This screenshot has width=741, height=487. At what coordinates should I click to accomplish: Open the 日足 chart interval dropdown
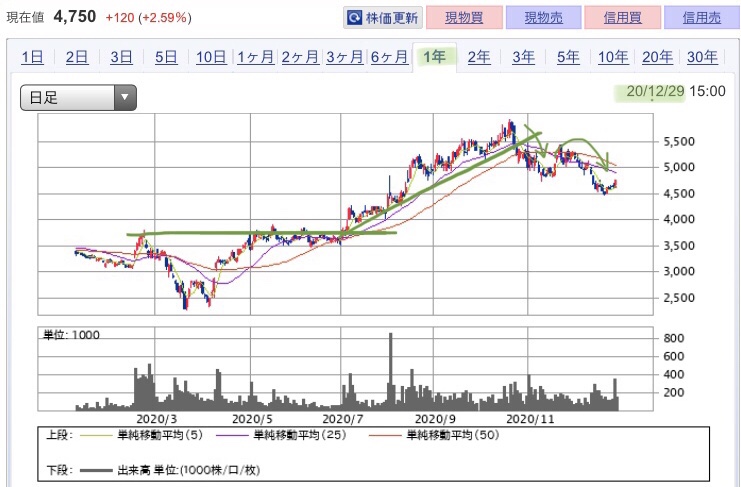coord(78,98)
